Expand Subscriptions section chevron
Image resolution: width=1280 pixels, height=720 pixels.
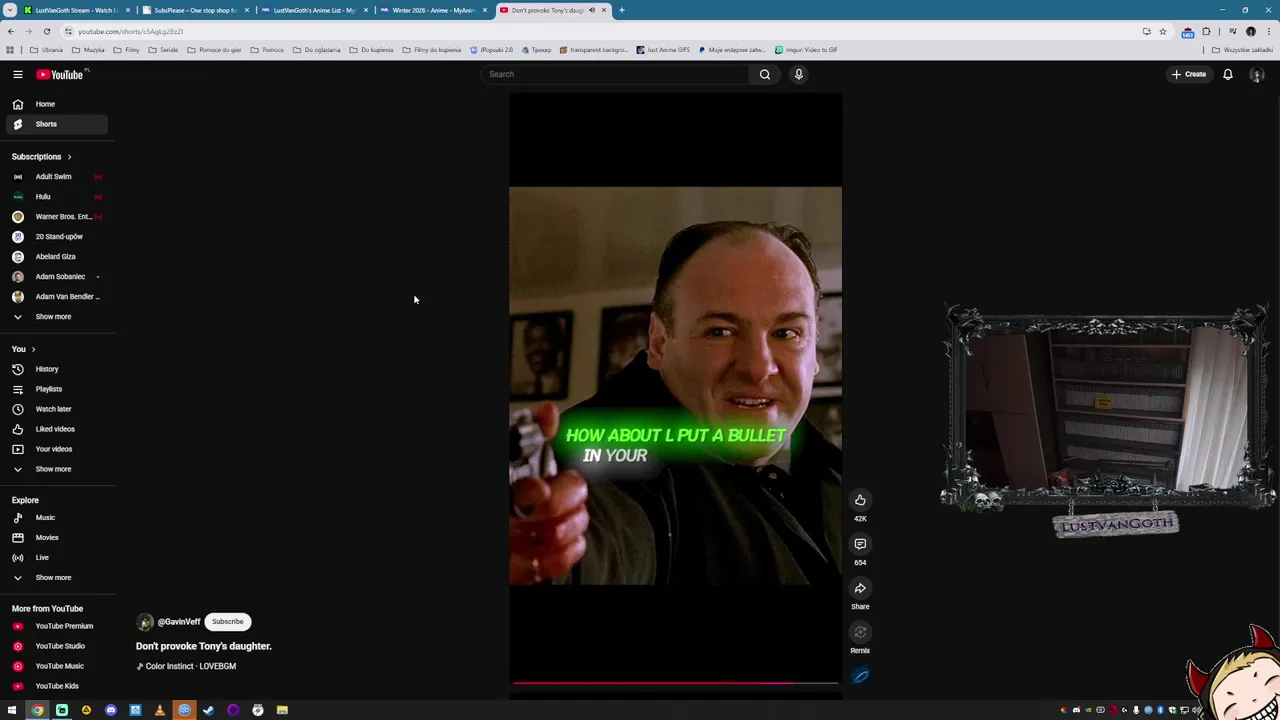69,157
